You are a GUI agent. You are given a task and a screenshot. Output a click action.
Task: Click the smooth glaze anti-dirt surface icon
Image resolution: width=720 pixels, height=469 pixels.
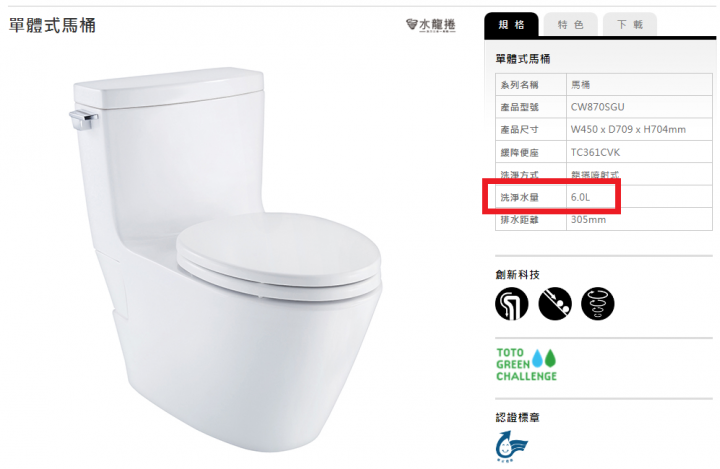point(555,304)
